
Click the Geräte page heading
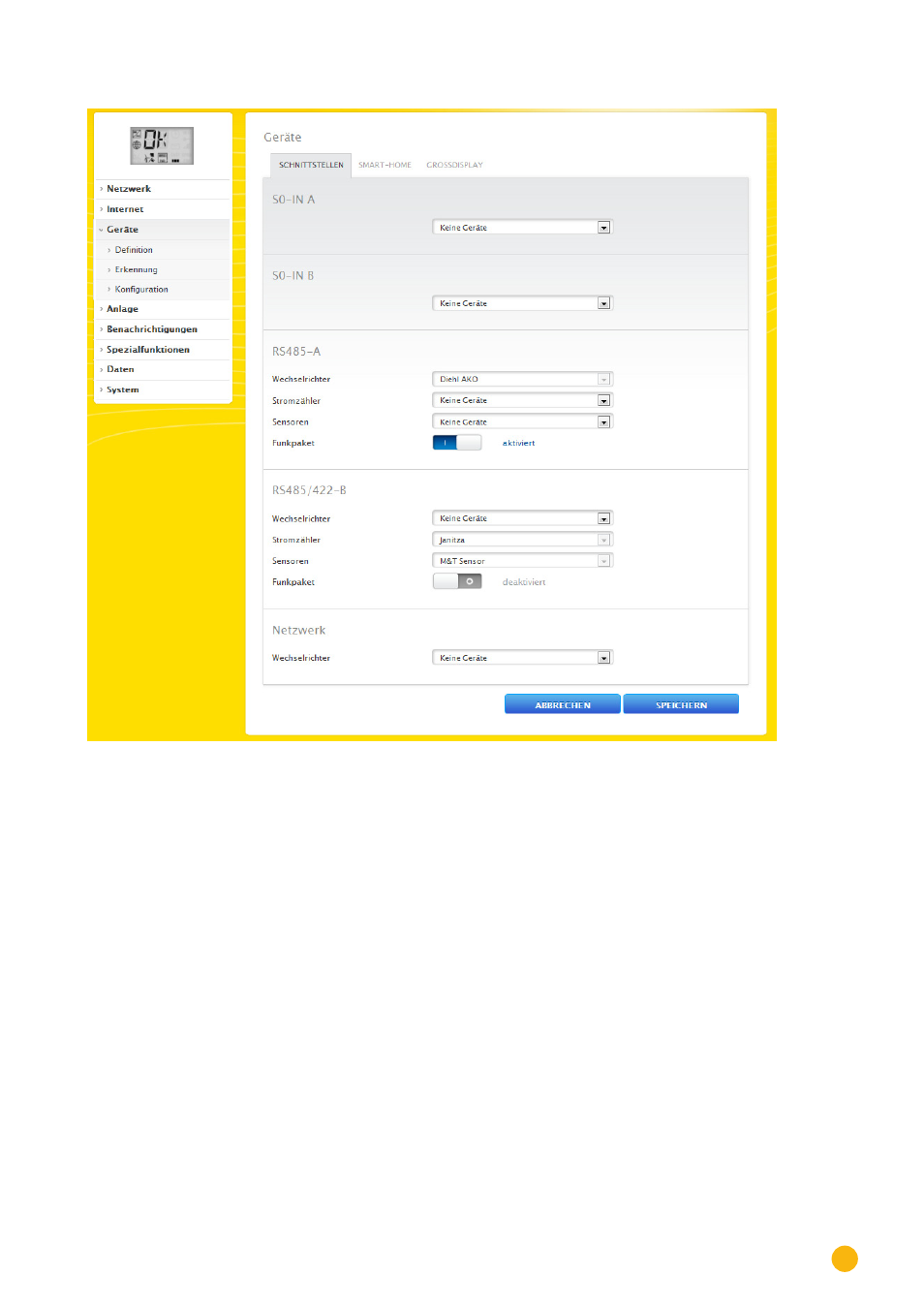[x=283, y=138]
